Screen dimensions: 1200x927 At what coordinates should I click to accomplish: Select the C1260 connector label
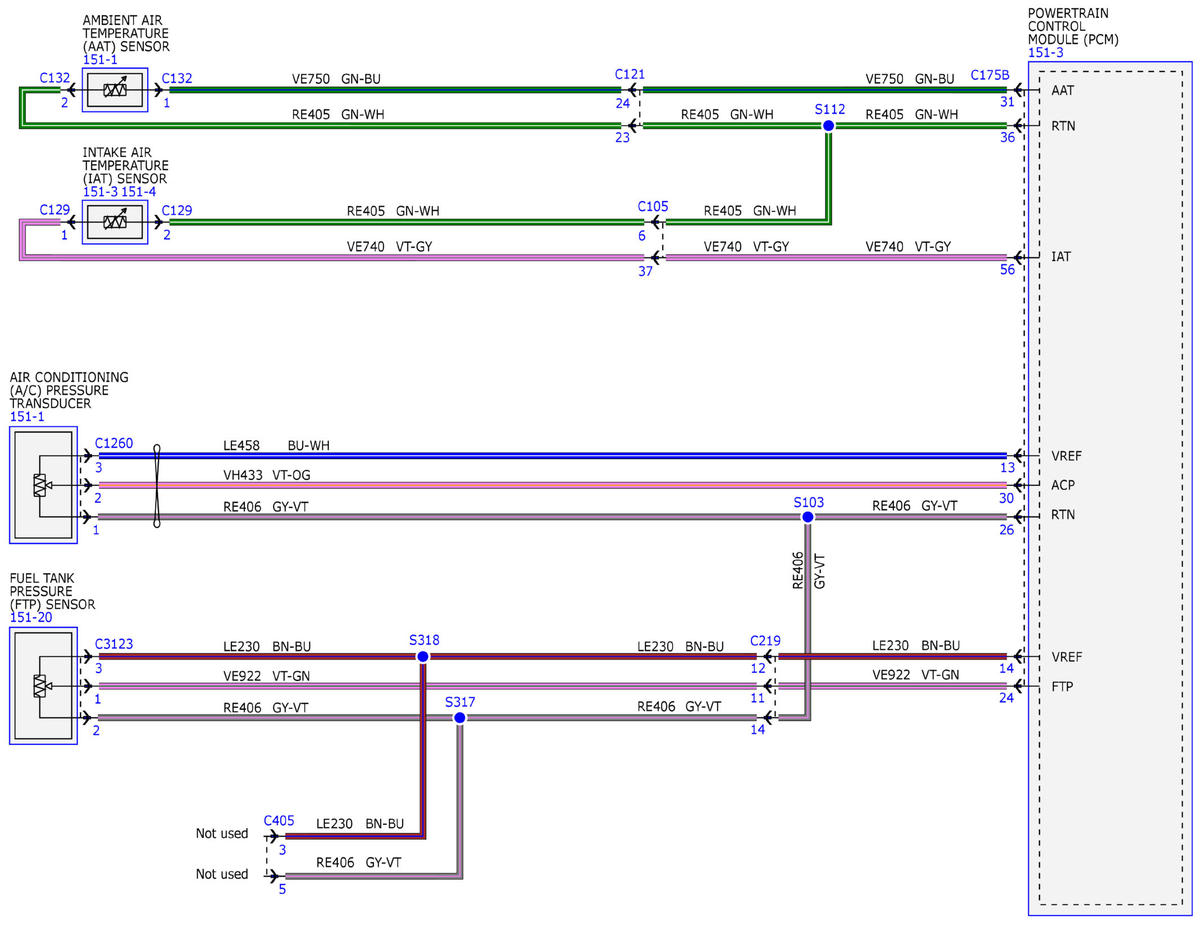(114, 443)
